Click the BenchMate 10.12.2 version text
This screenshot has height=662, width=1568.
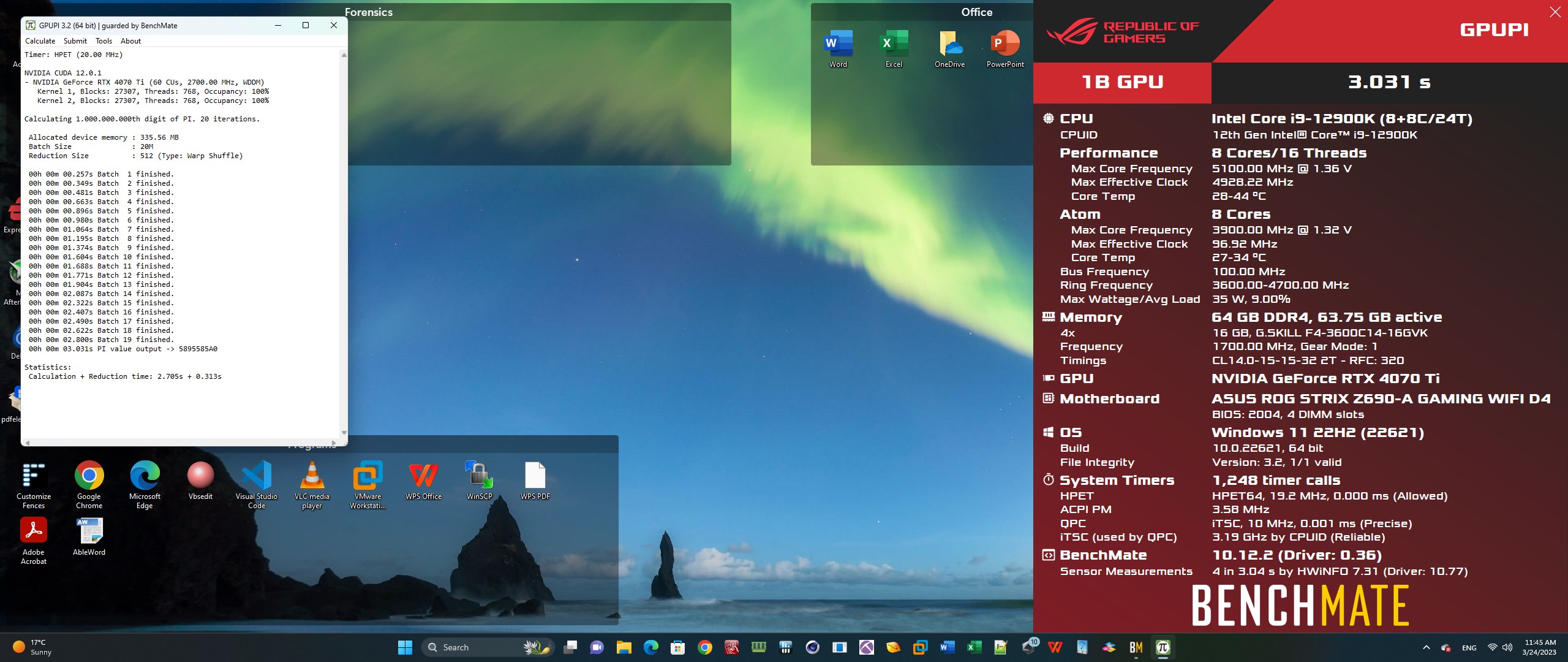[1297, 555]
